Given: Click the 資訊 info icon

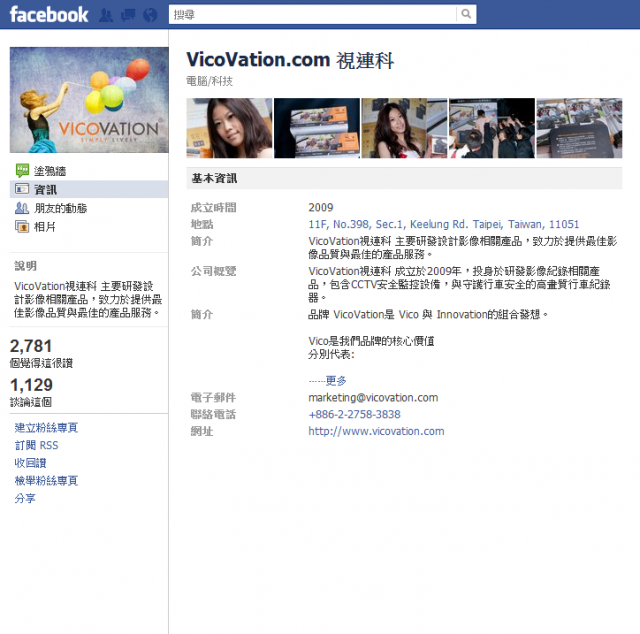Looking at the screenshot, I should tap(22, 189).
